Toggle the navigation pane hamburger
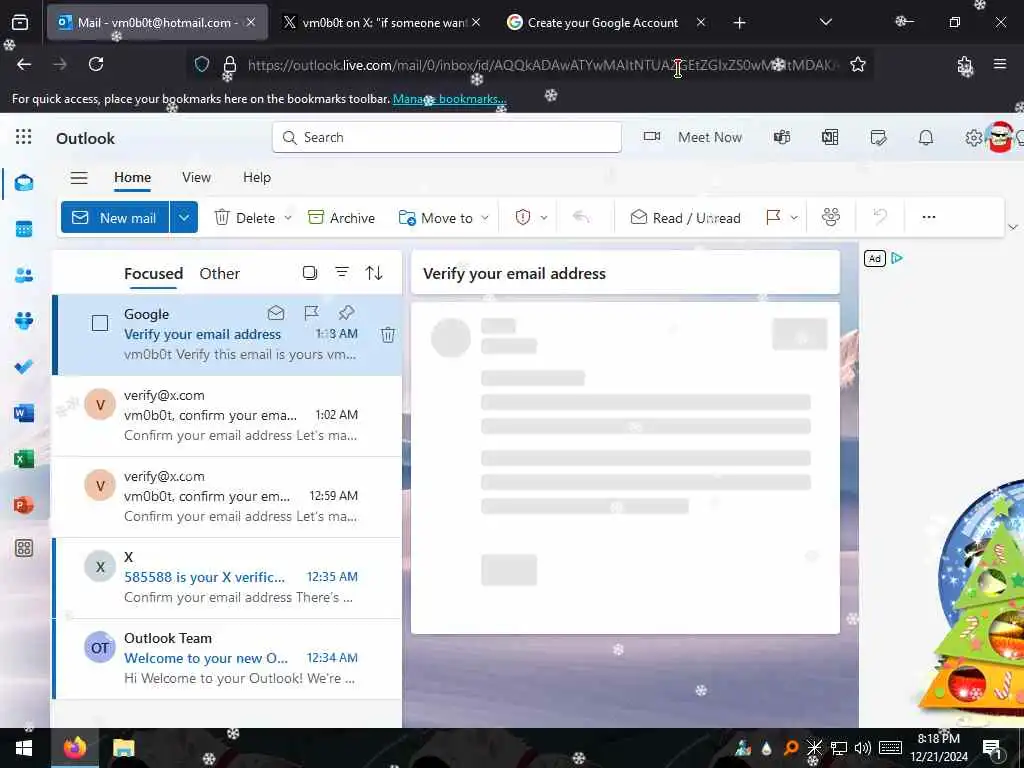Image resolution: width=1024 pixels, height=768 pixels. click(79, 178)
